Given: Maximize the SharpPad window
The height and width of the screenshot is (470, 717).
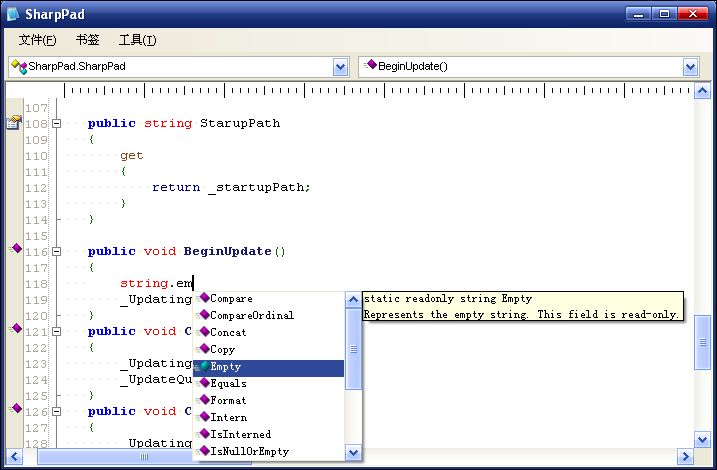Looking at the screenshot, I should tap(664, 14).
